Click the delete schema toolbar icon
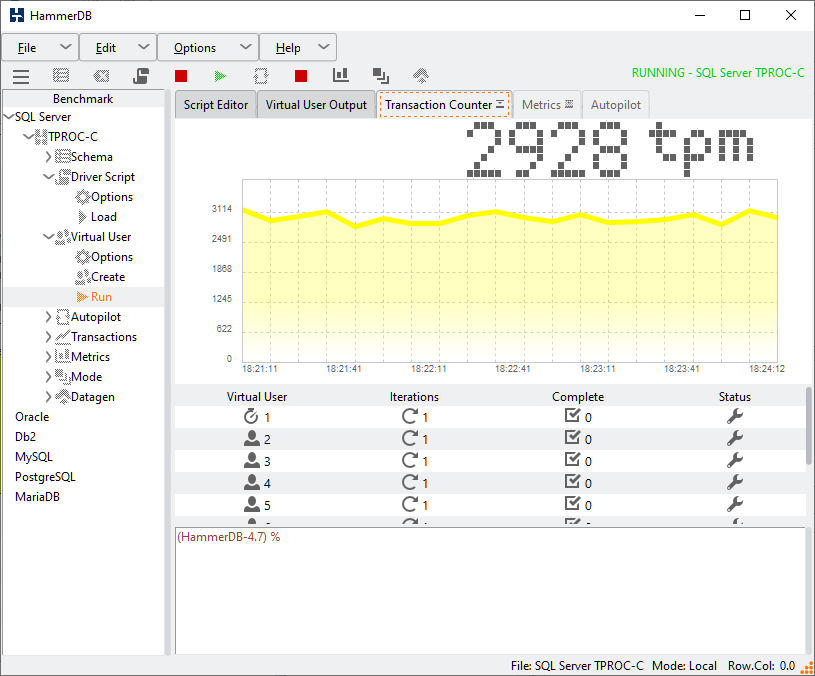Viewport: 815px width, 676px height. tap(101, 76)
